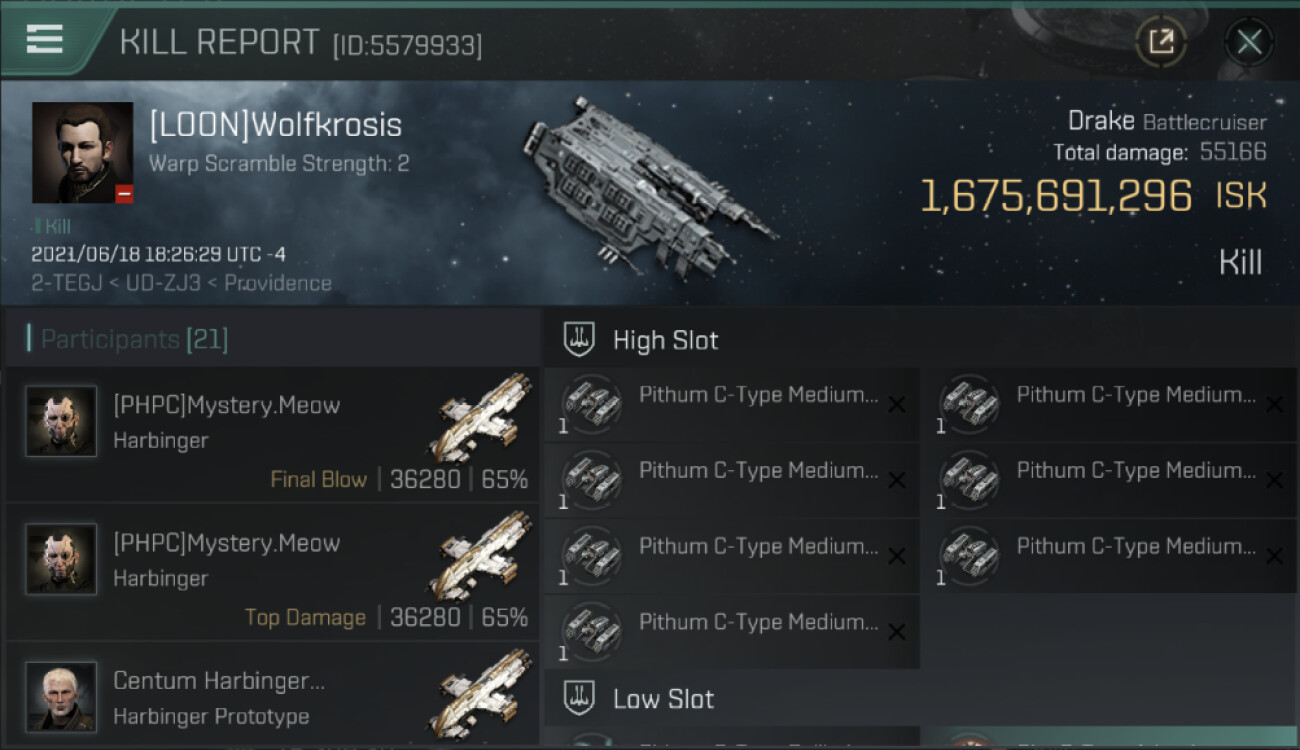This screenshot has width=1300, height=750.
Task: Click Wolfkrosis character portrait
Action: click(82, 152)
